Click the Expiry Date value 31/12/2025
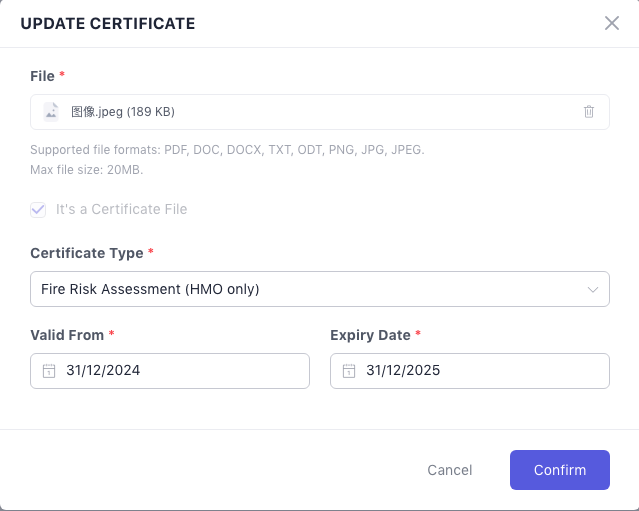 point(403,371)
